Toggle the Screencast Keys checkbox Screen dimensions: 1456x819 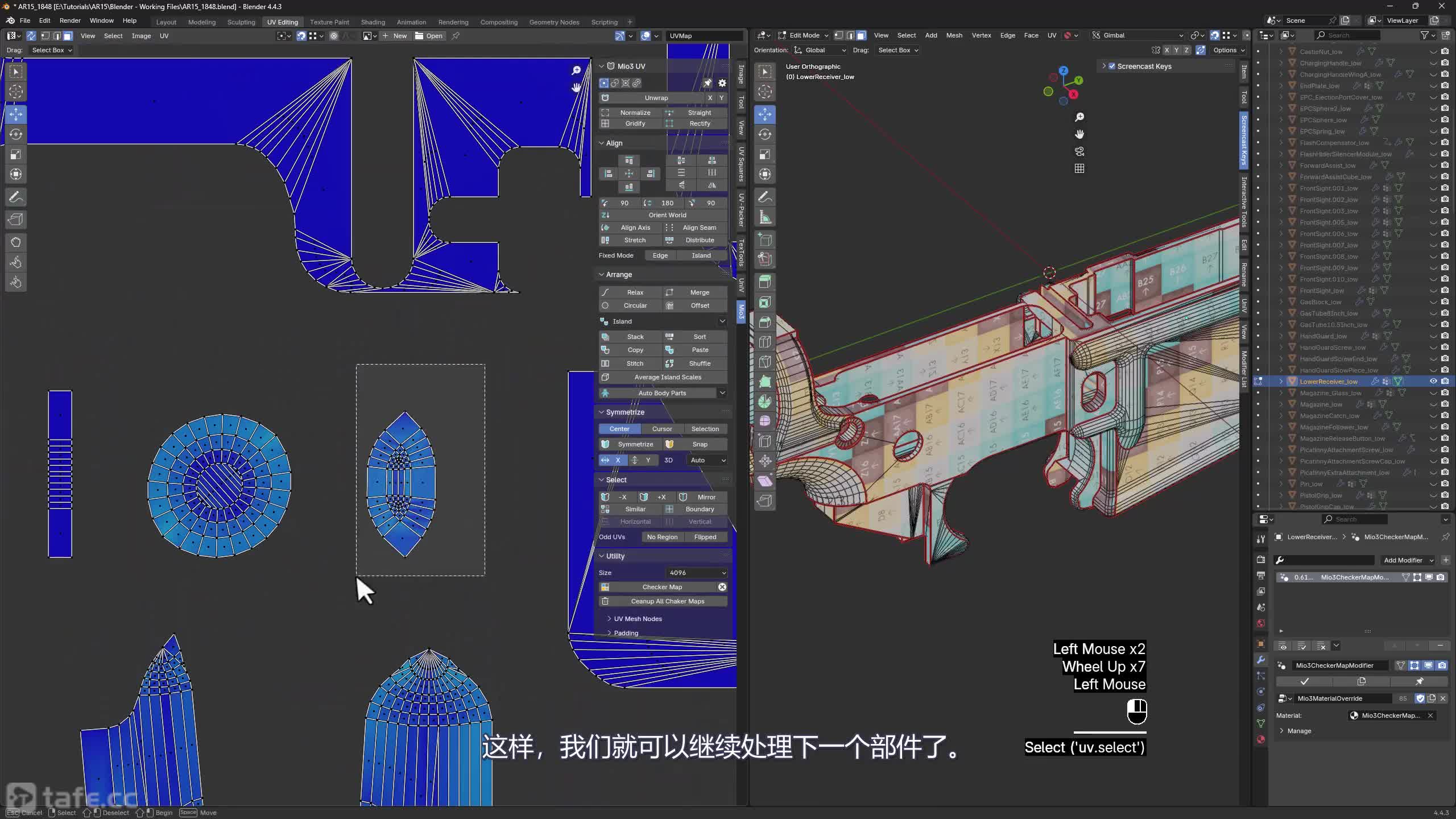point(1112,66)
